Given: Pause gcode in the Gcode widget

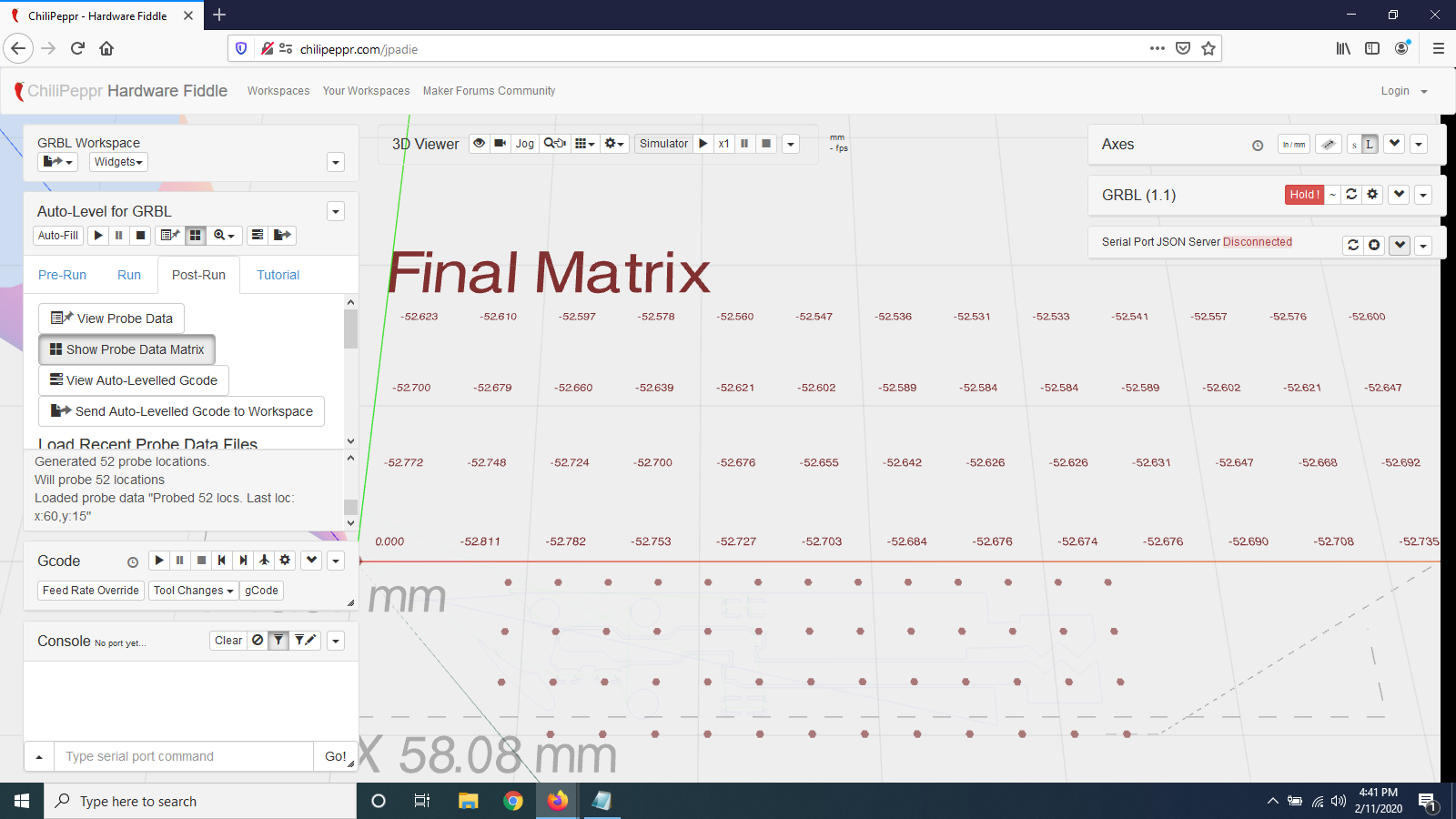Looking at the screenshot, I should (x=180, y=561).
